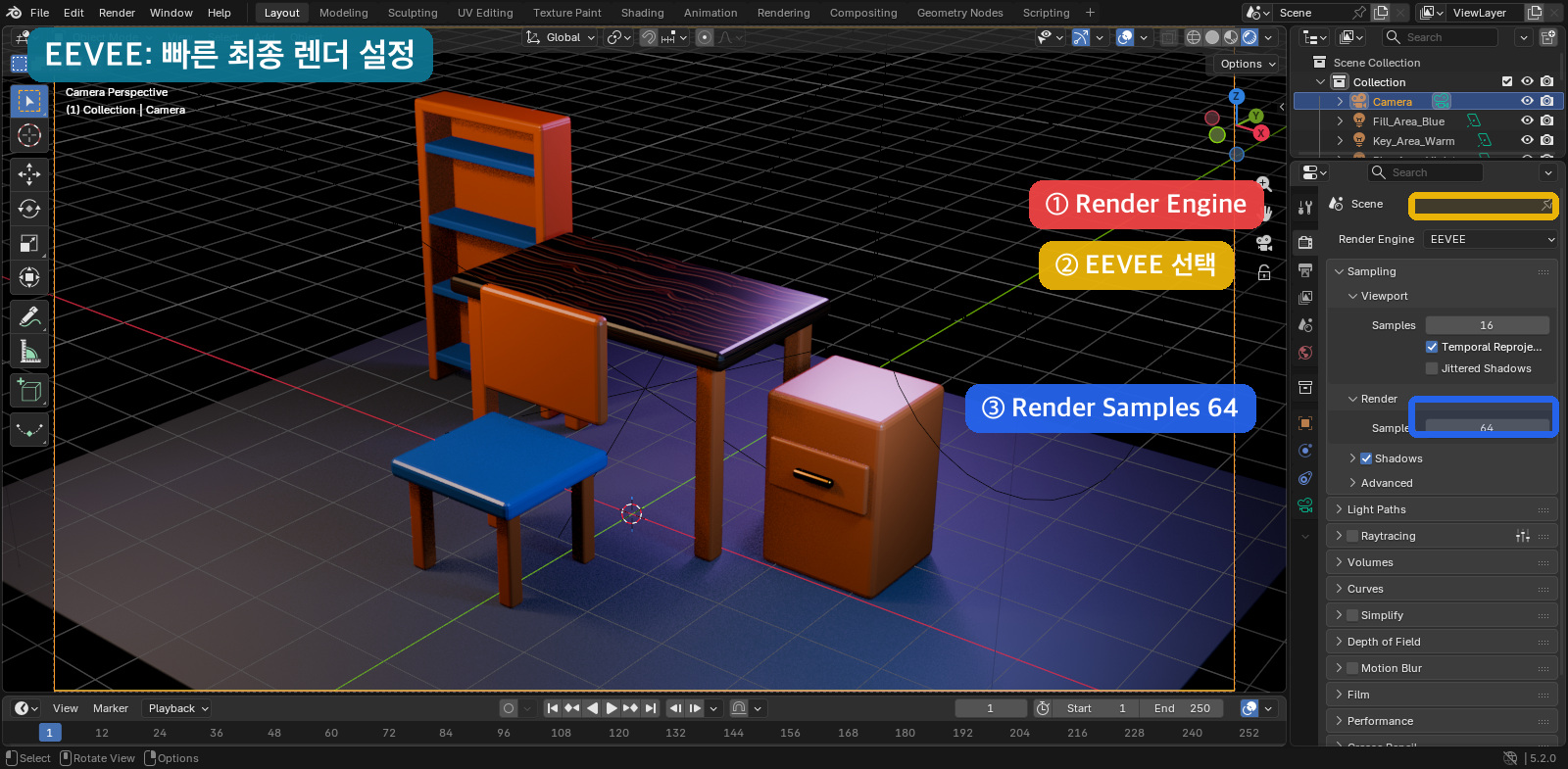Select the Rotate tool
This screenshot has width=1568, height=769.
[x=29, y=209]
